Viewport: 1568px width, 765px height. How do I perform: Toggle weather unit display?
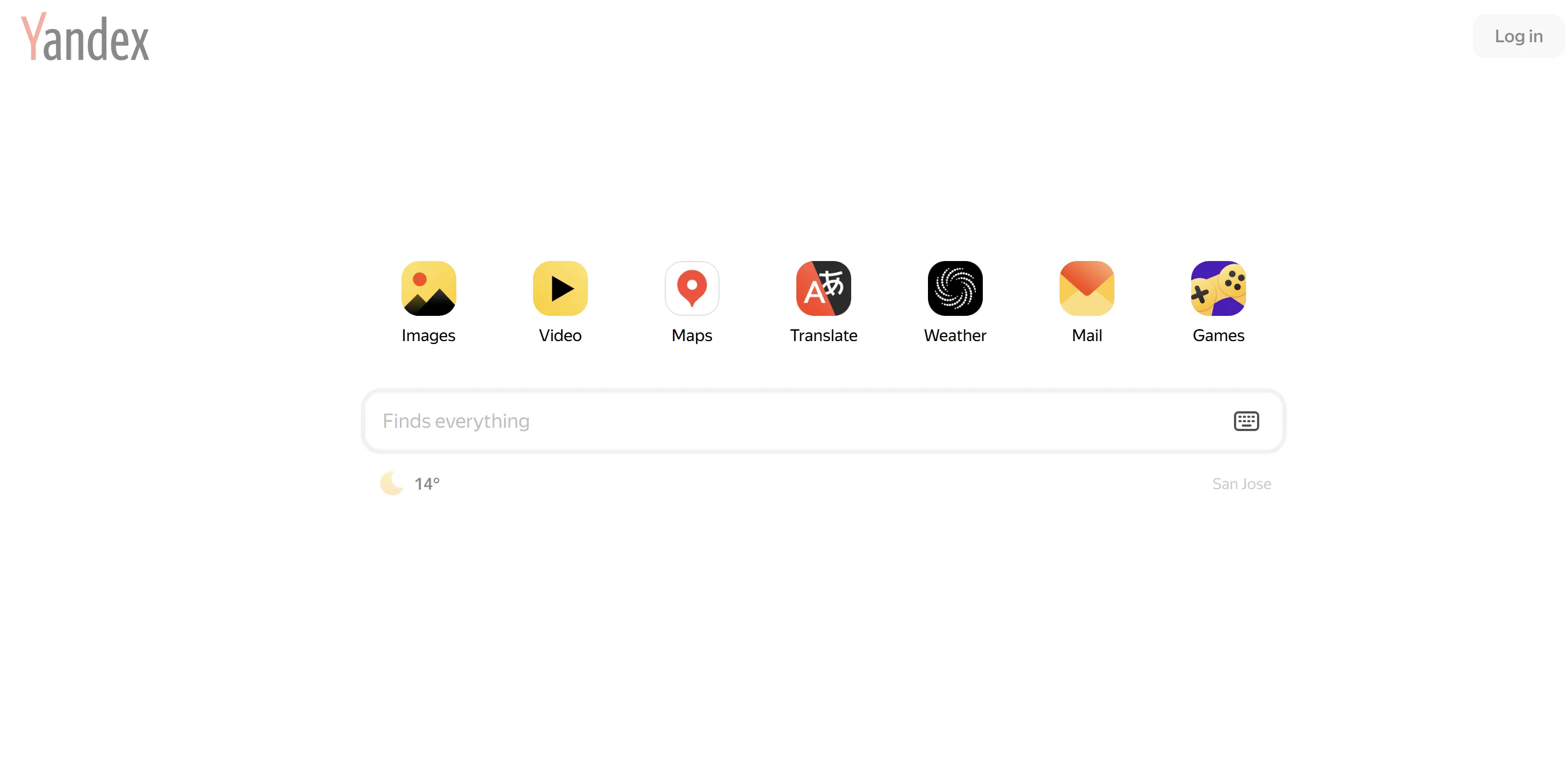(x=427, y=484)
